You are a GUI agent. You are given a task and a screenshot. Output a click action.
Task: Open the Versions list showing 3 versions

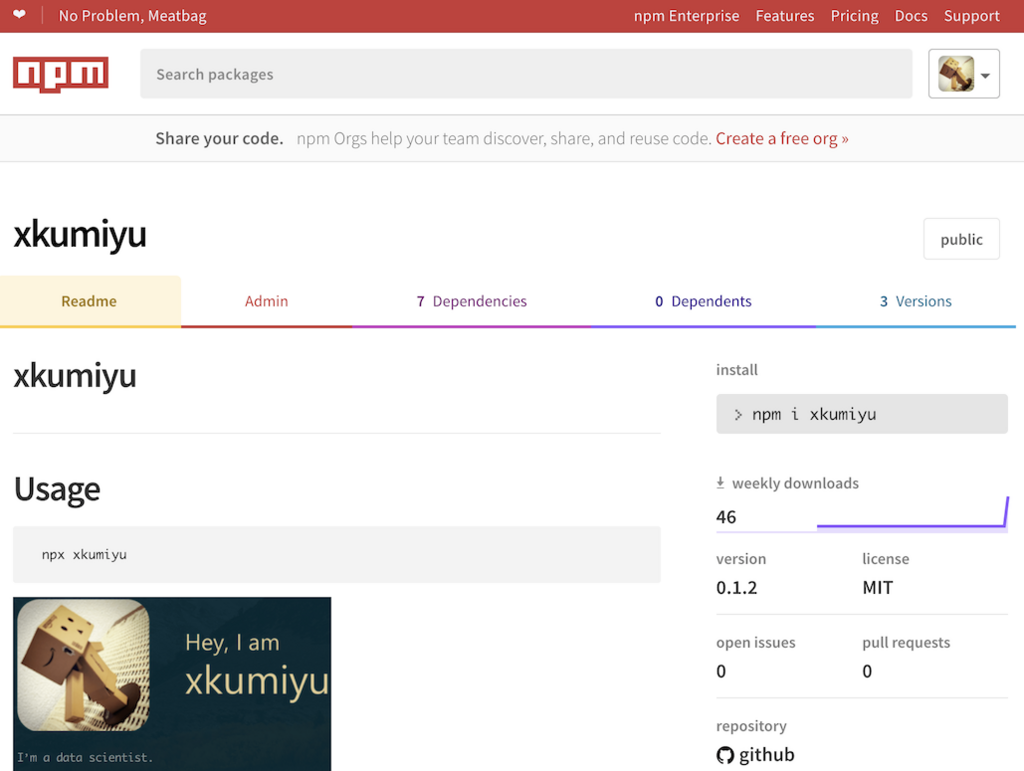(916, 301)
